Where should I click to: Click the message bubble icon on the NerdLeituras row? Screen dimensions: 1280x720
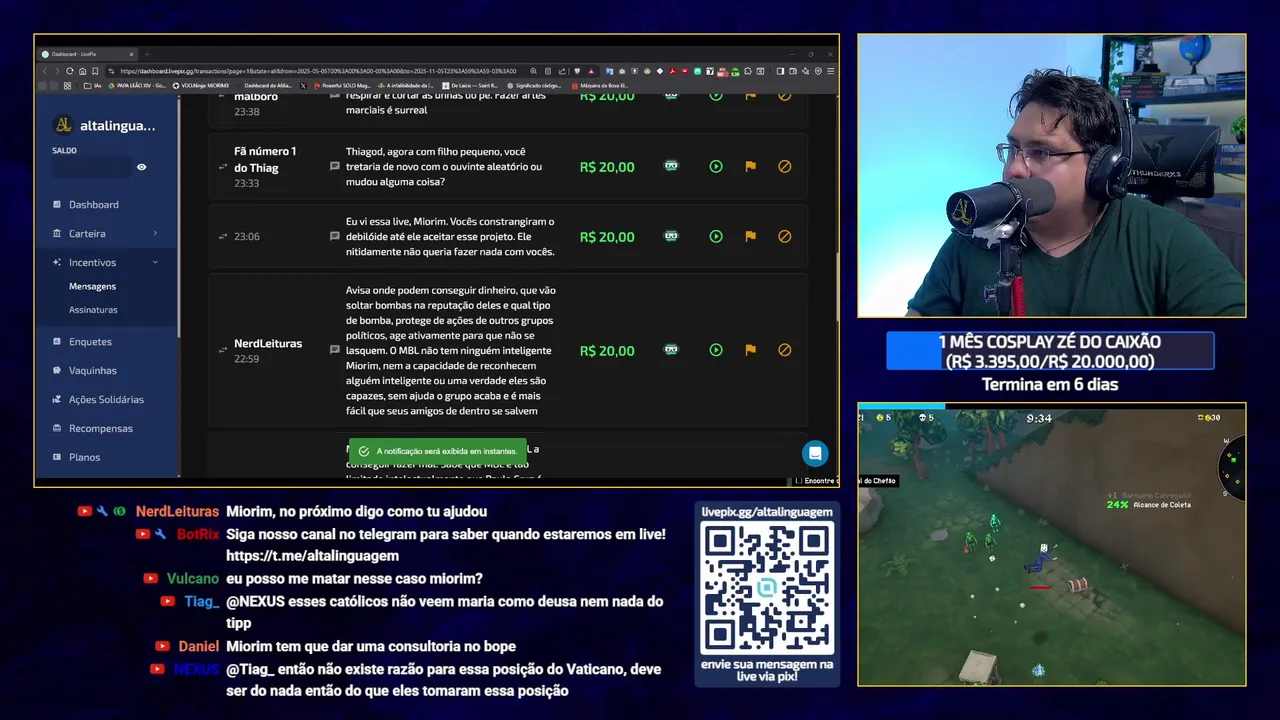pyautogui.click(x=335, y=350)
